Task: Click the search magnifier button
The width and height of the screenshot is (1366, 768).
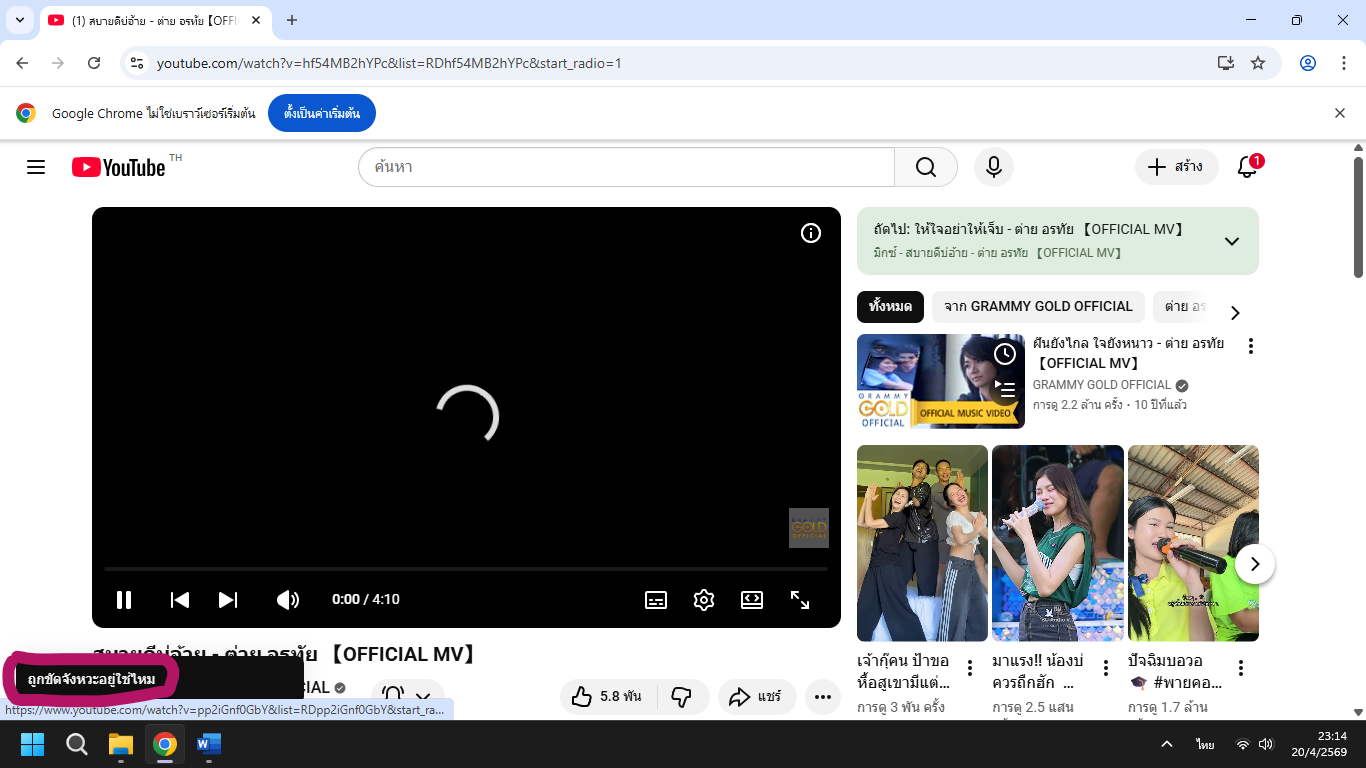Action: [925, 167]
